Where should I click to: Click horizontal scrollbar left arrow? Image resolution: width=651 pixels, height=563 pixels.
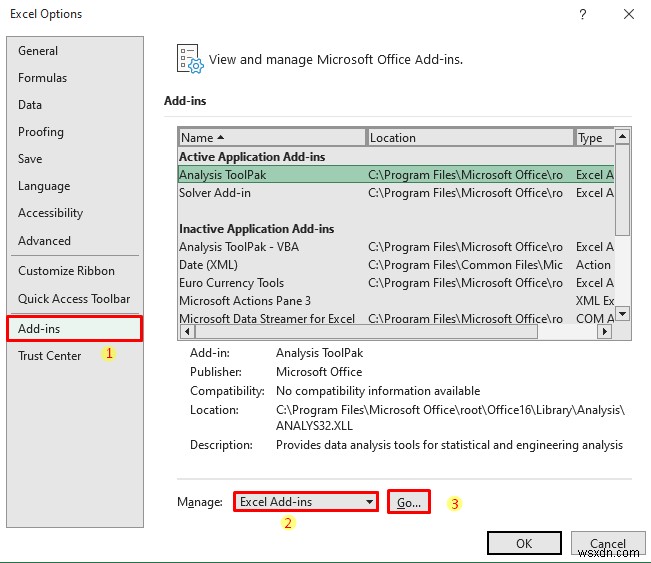[187, 331]
